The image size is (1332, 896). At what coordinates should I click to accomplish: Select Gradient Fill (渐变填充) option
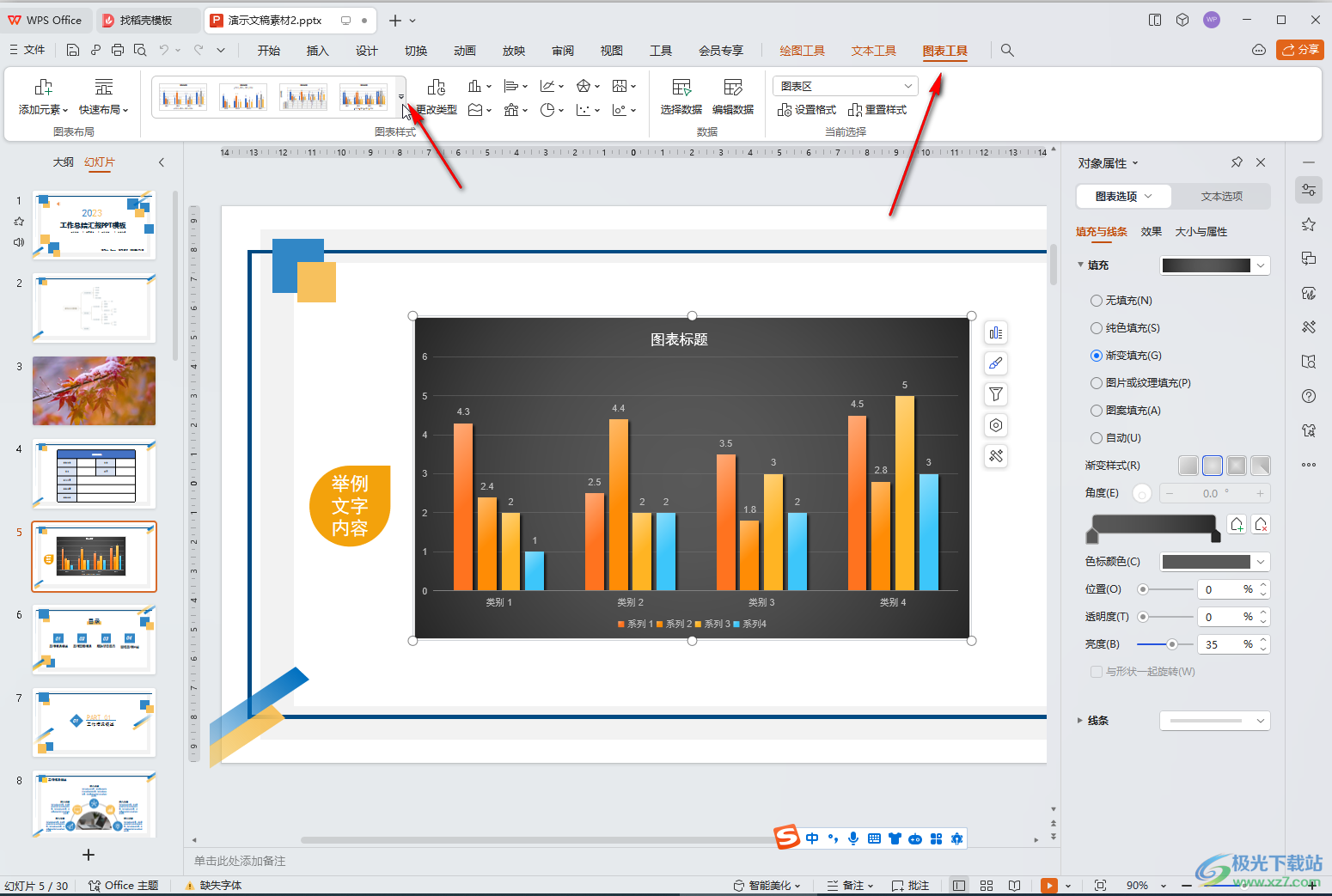[1097, 356]
